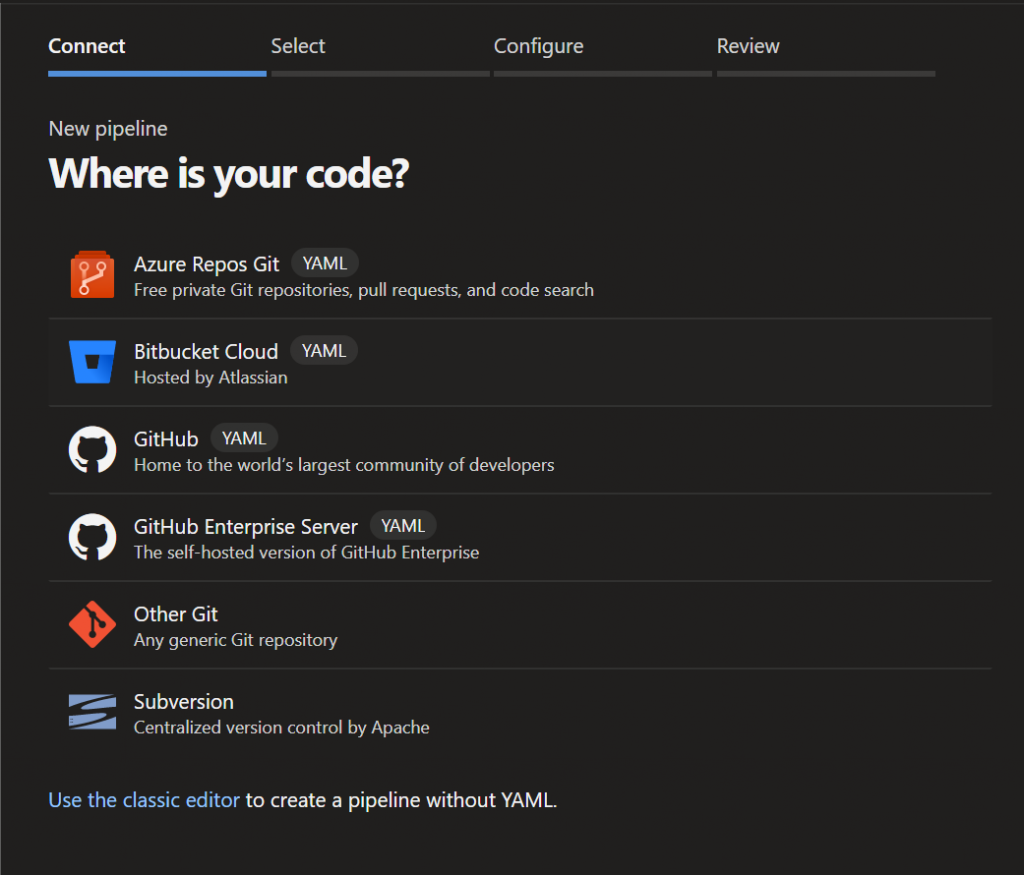
Task: Select the Other Git repository option
Action: [520, 625]
